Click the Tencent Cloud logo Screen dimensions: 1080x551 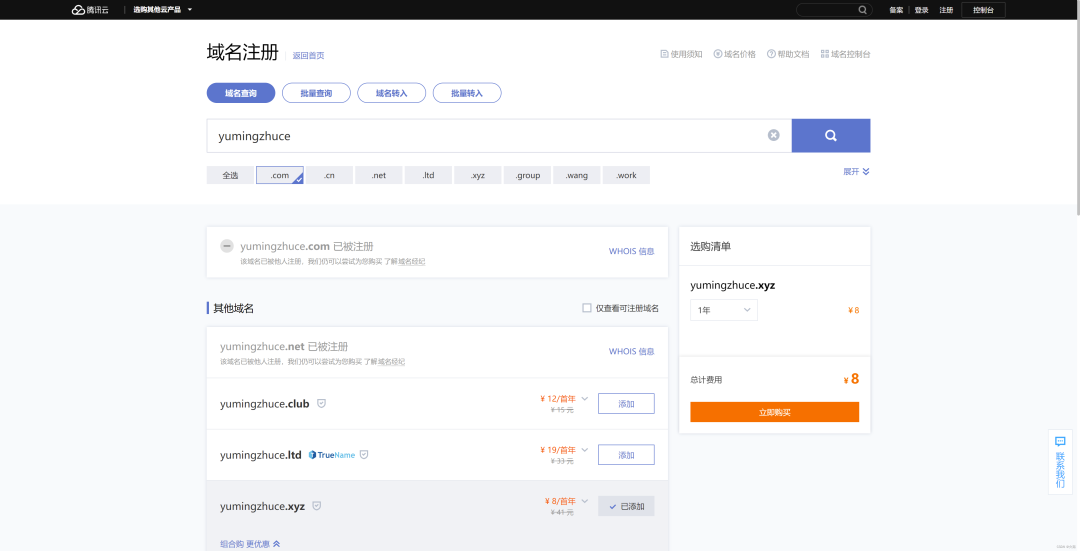[90, 10]
